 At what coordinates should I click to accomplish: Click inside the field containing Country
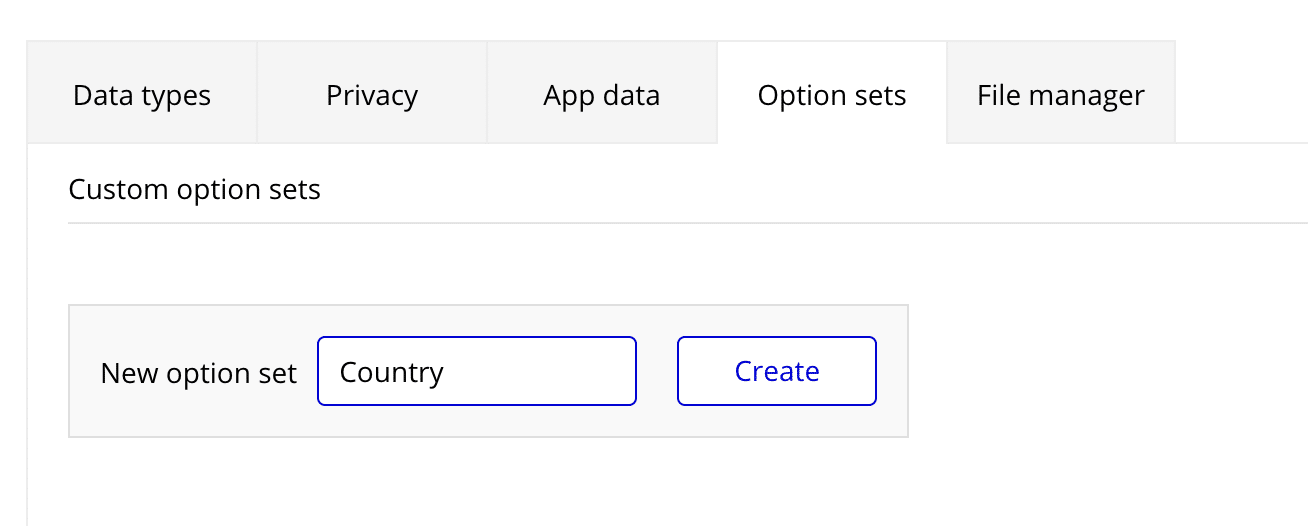tap(476, 371)
